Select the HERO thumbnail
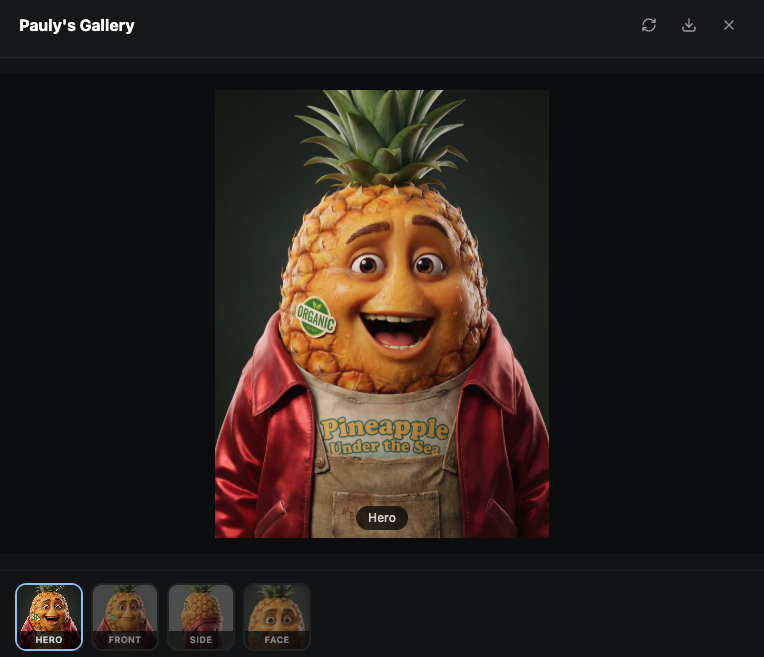Screen dimensions: 764x657 coord(49,617)
